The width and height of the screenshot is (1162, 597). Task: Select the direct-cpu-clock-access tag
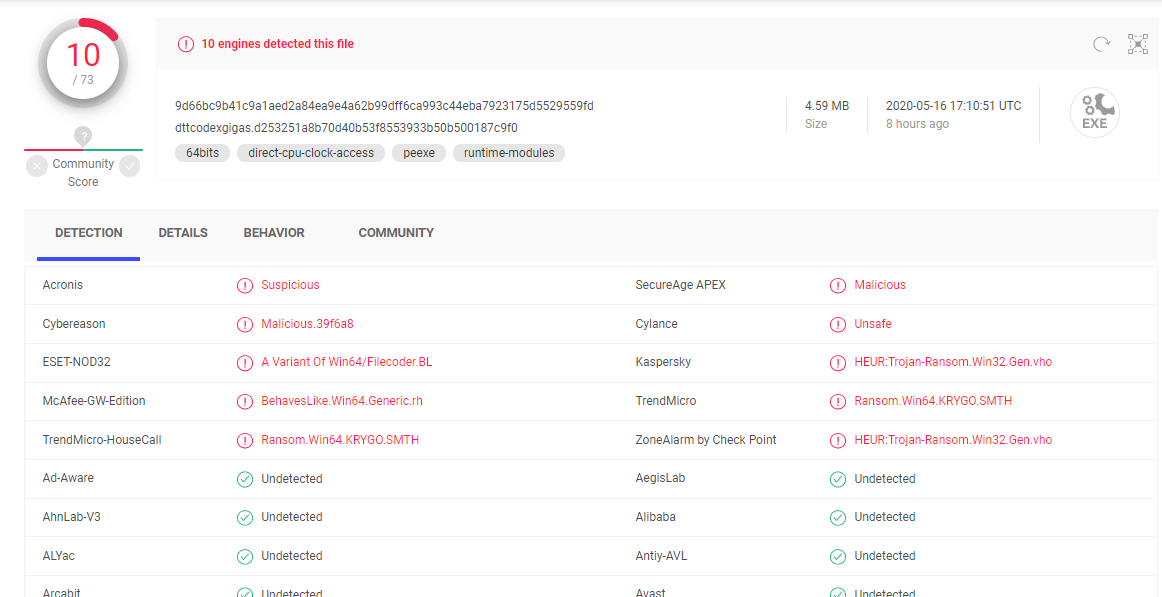[x=311, y=153]
